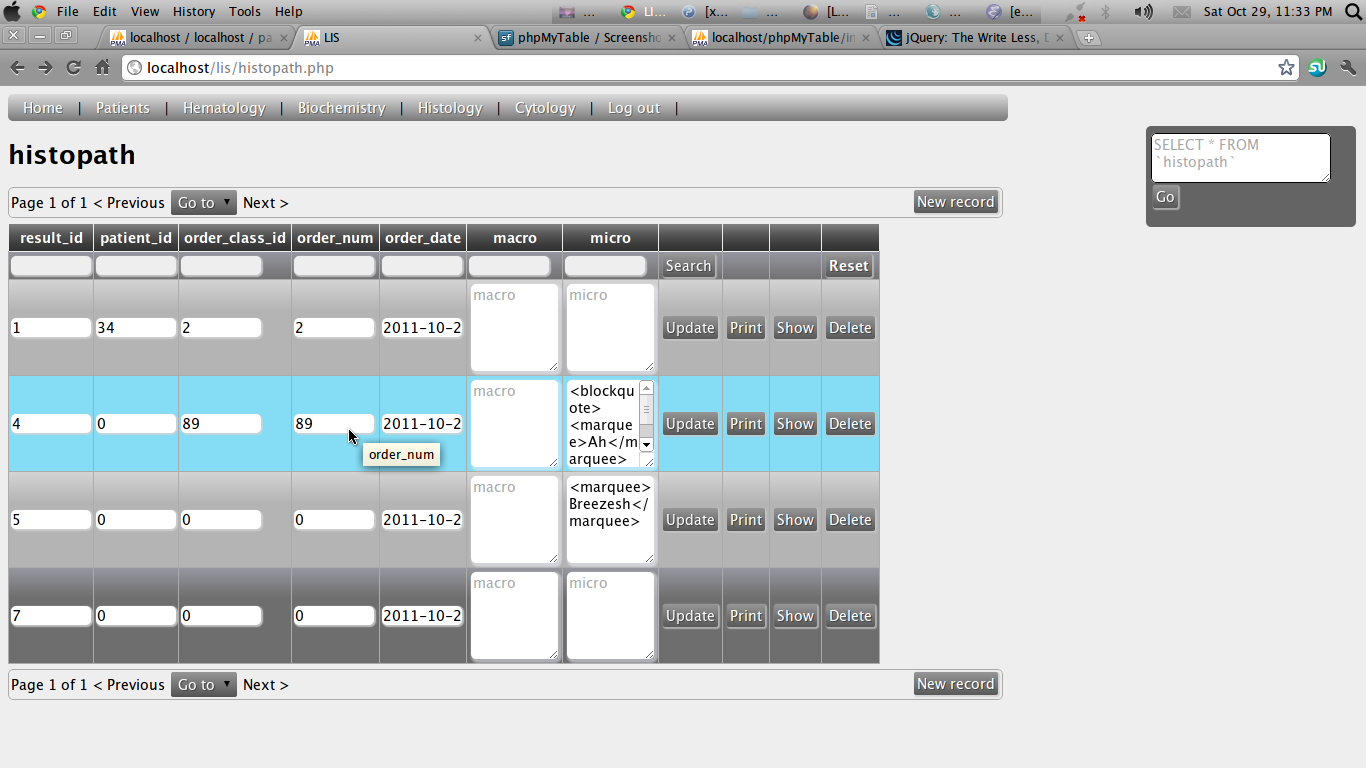Click inside the SELECT * FROM histopath query box
This screenshot has width=1366, height=768.
point(1240,157)
